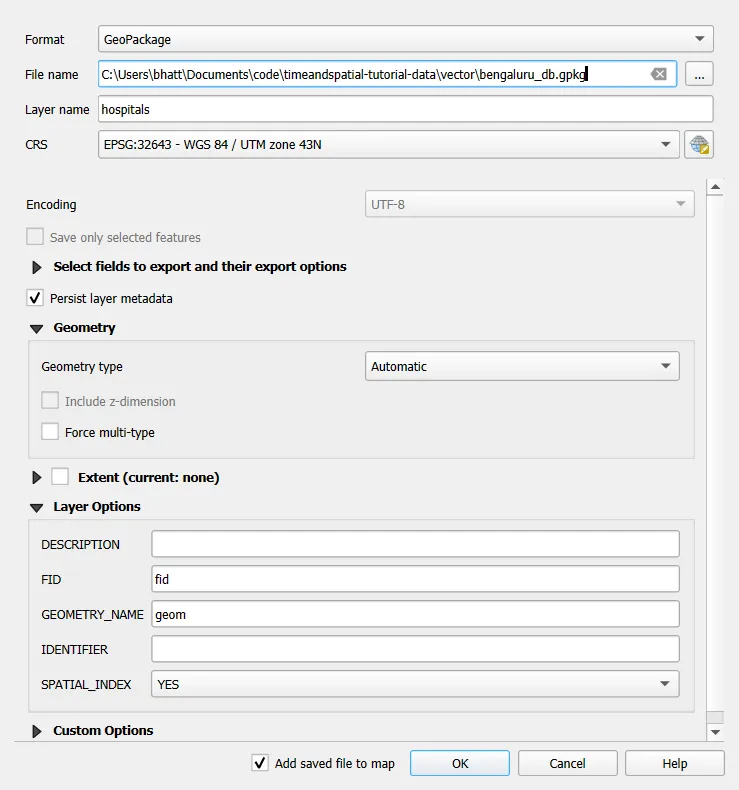Open the Encoding UTF-8 dropdown
Viewport: 739px width, 790px height.
click(529, 204)
